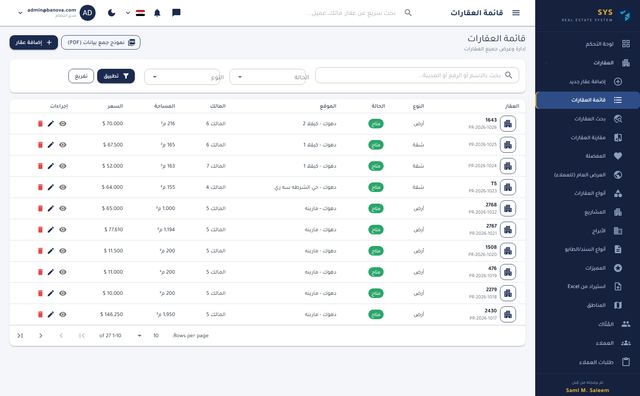Apply filters with the funnel button

click(x=116, y=76)
